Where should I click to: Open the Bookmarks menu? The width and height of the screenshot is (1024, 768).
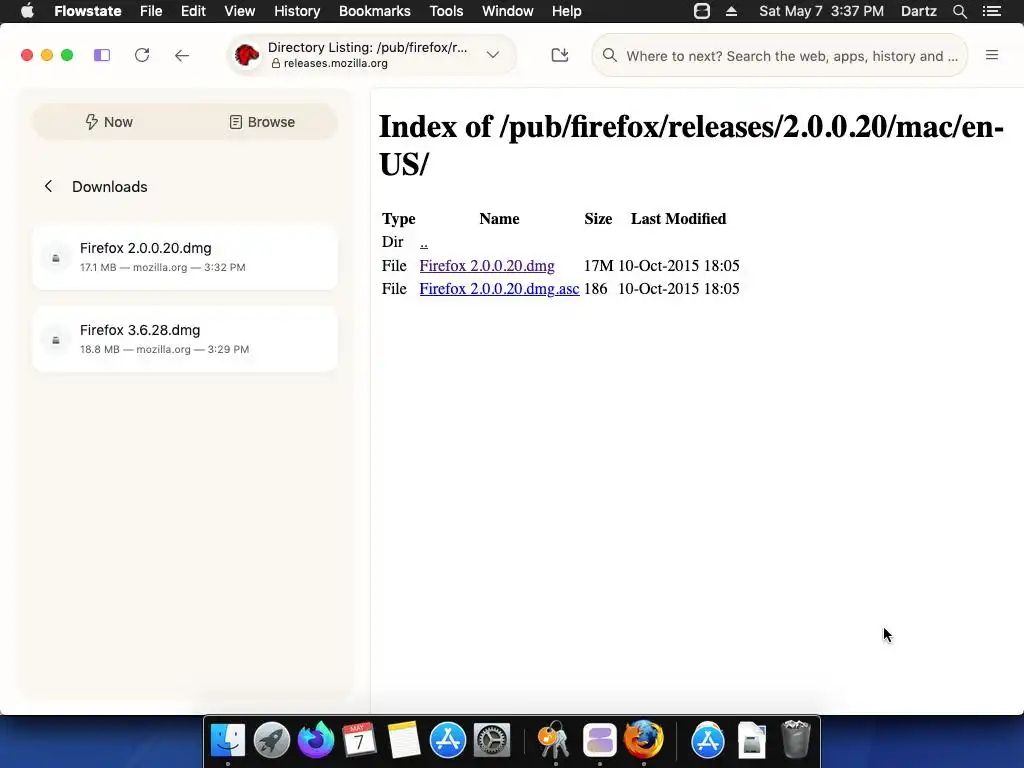coord(375,11)
